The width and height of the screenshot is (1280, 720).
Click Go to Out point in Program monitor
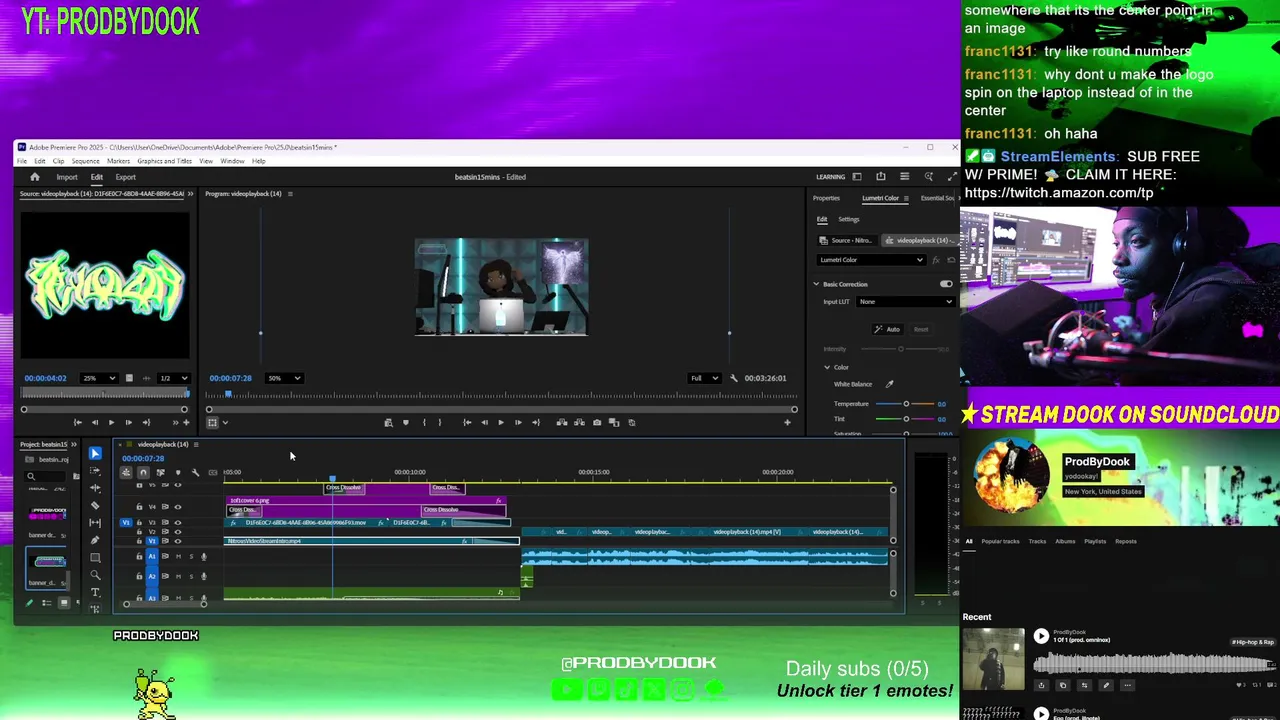coord(535,422)
